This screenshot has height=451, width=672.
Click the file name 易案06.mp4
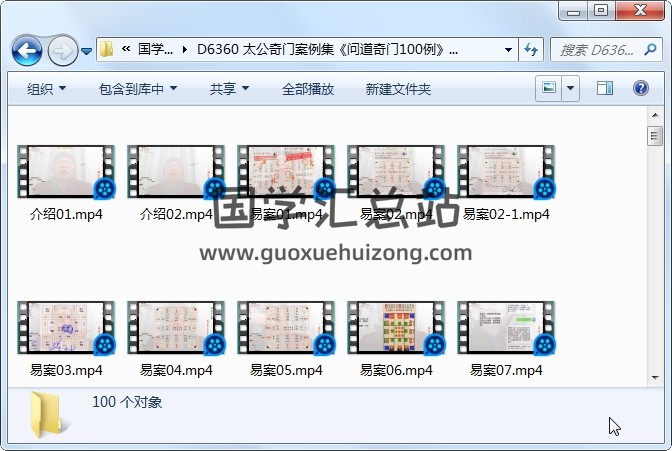tap(396, 370)
